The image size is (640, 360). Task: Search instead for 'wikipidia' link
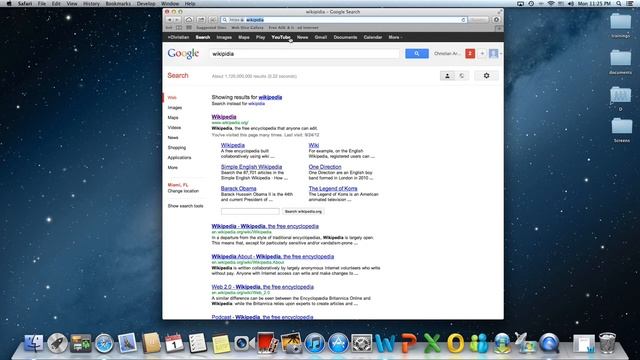pyautogui.click(x=257, y=104)
